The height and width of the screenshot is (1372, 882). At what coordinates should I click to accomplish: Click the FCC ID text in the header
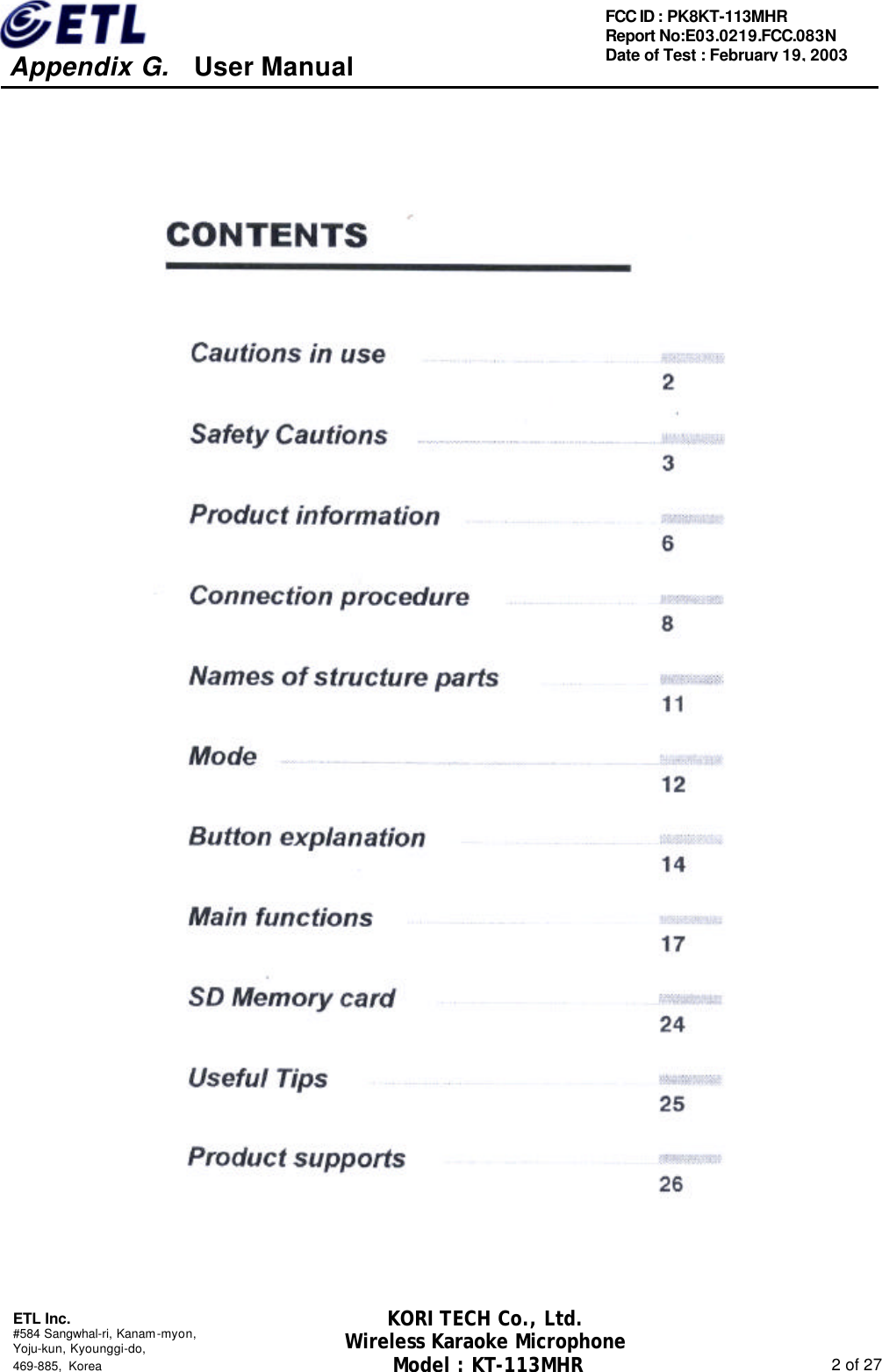pyautogui.click(x=696, y=16)
